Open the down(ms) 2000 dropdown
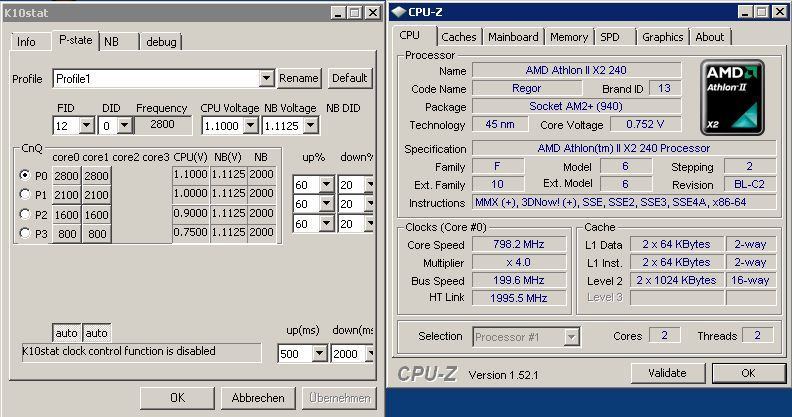This screenshot has width=792, height=417. 370,354
